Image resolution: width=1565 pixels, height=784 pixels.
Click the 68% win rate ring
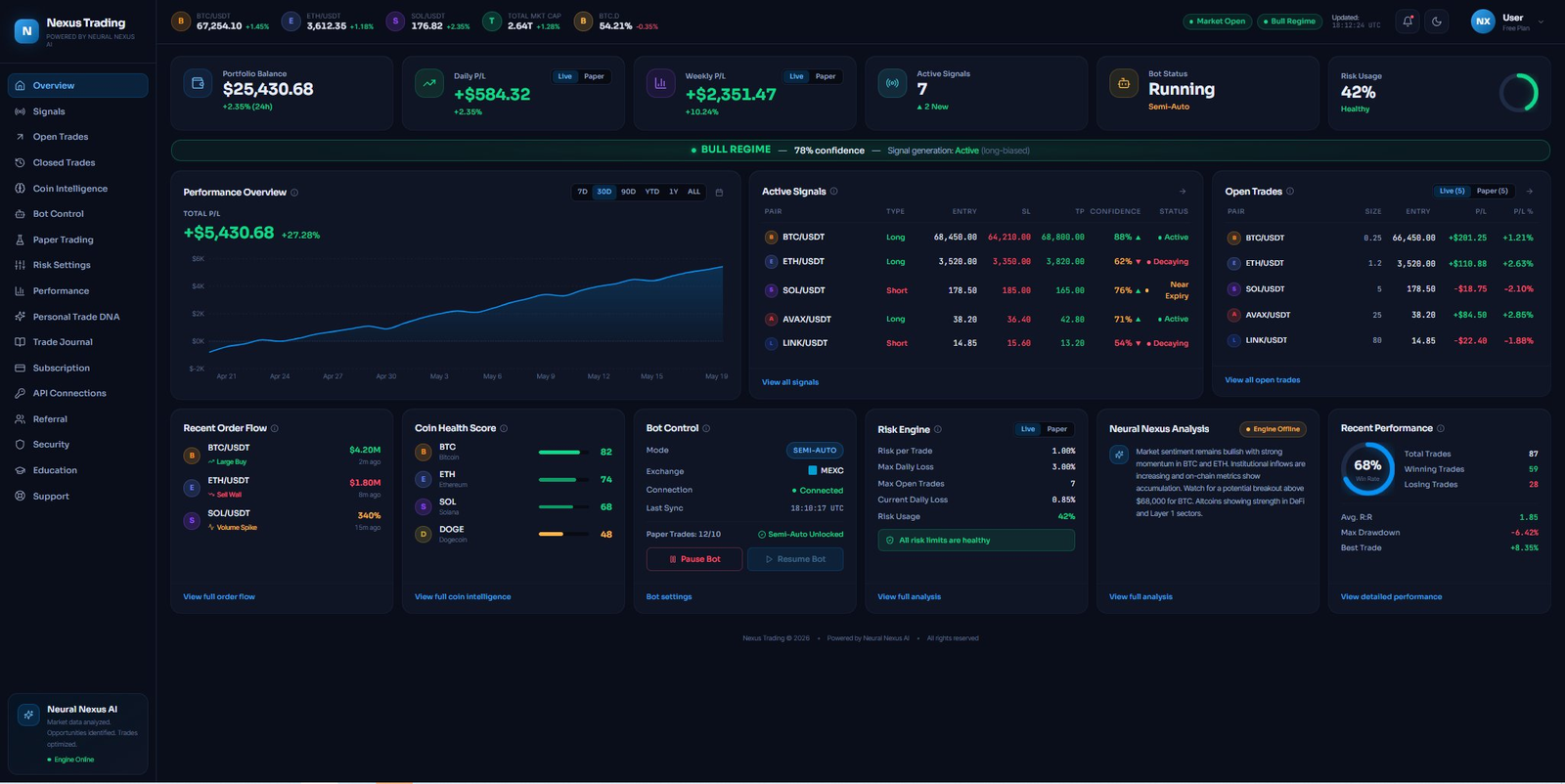pos(1367,468)
